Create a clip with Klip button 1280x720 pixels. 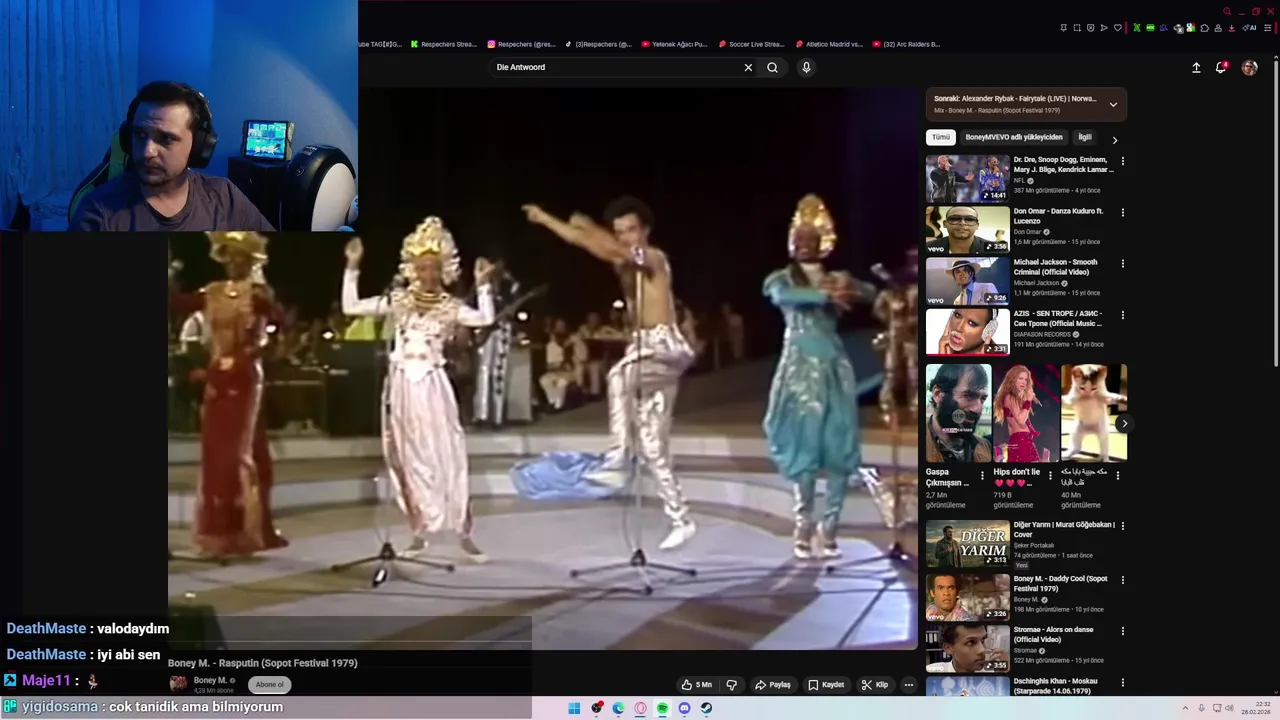click(x=875, y=685)
